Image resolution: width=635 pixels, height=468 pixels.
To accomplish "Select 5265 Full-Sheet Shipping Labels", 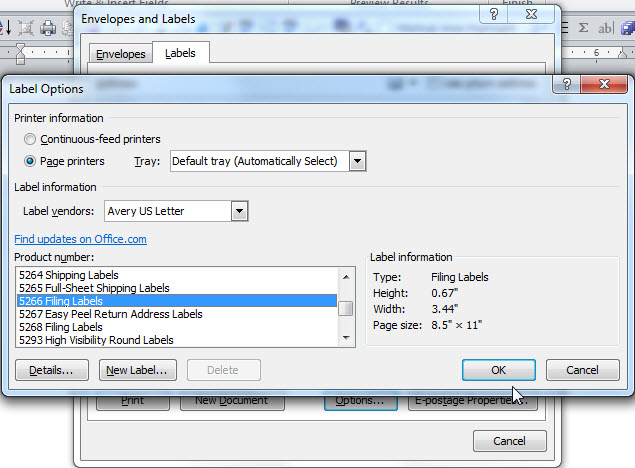I will (x=177, y=288).
